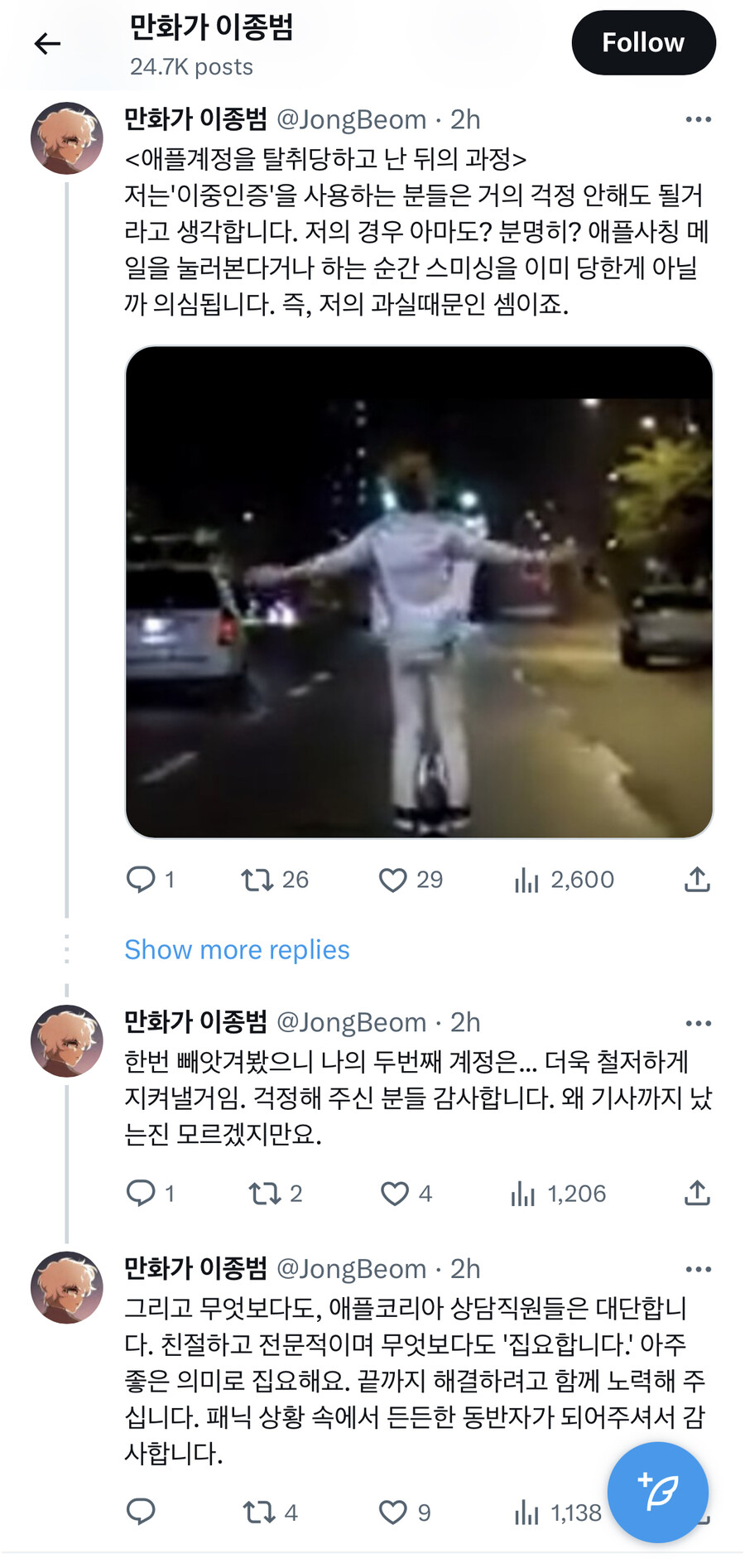Follow the 만화가 이종범 account
This screenshot has height=1568, width=745.
click(643, 42)
